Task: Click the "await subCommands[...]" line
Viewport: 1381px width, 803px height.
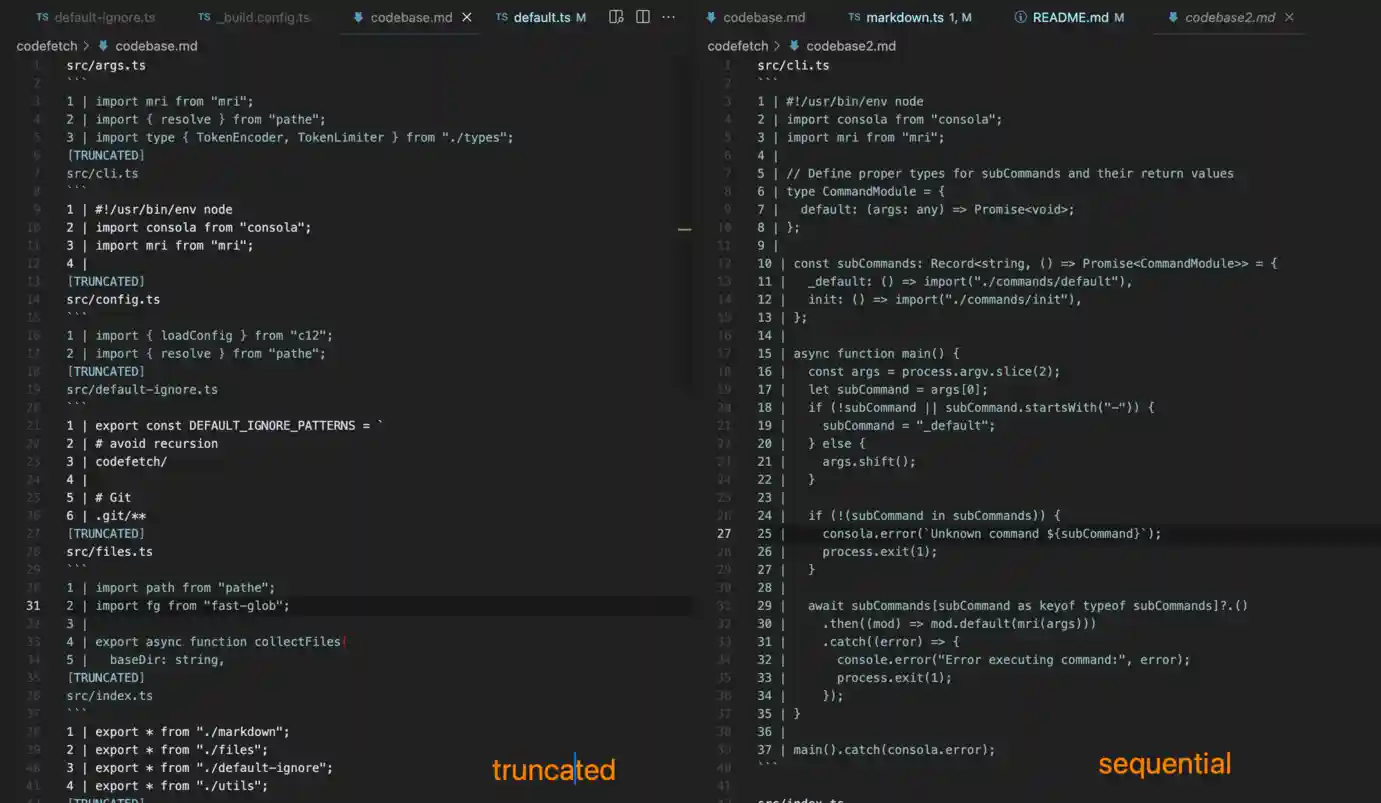Action: pos(1003,606)
